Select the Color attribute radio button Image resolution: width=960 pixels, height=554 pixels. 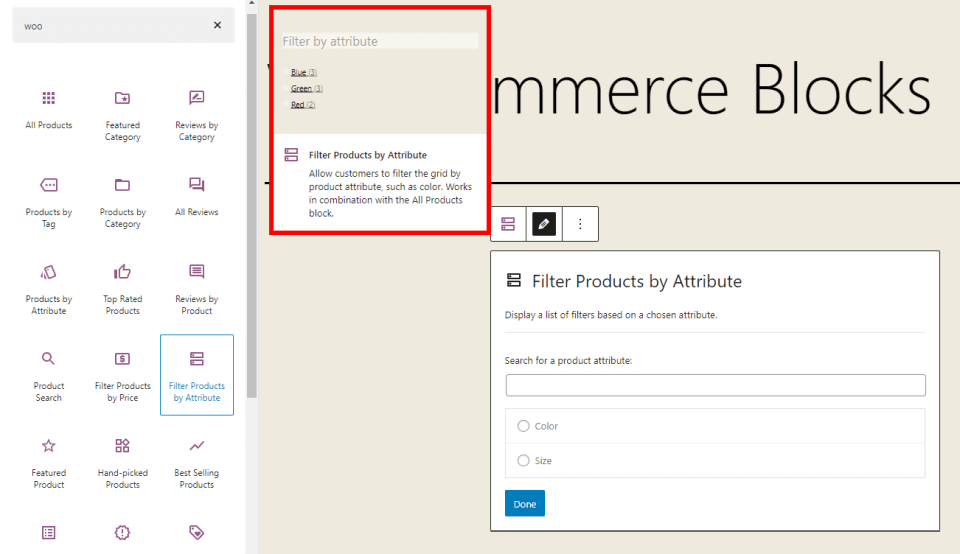[x=523, y=426]
